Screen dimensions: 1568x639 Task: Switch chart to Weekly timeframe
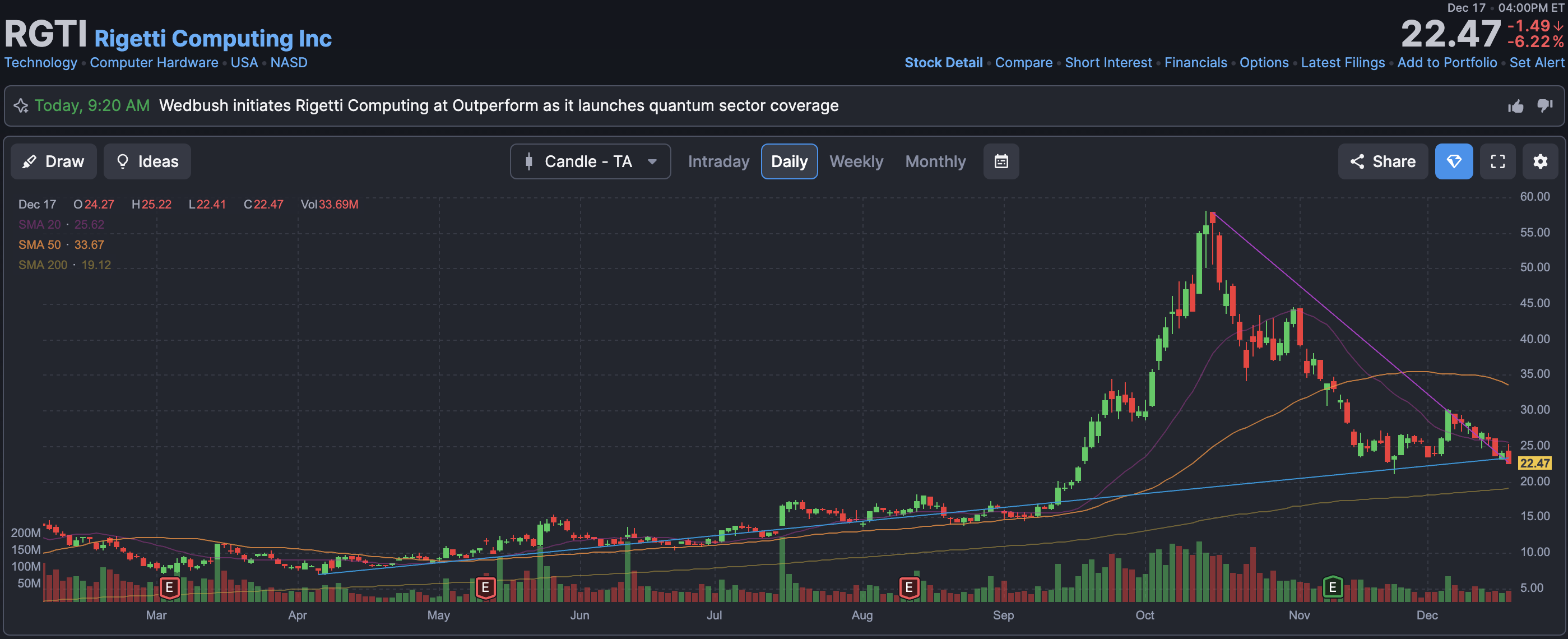(x=856, y=161)
